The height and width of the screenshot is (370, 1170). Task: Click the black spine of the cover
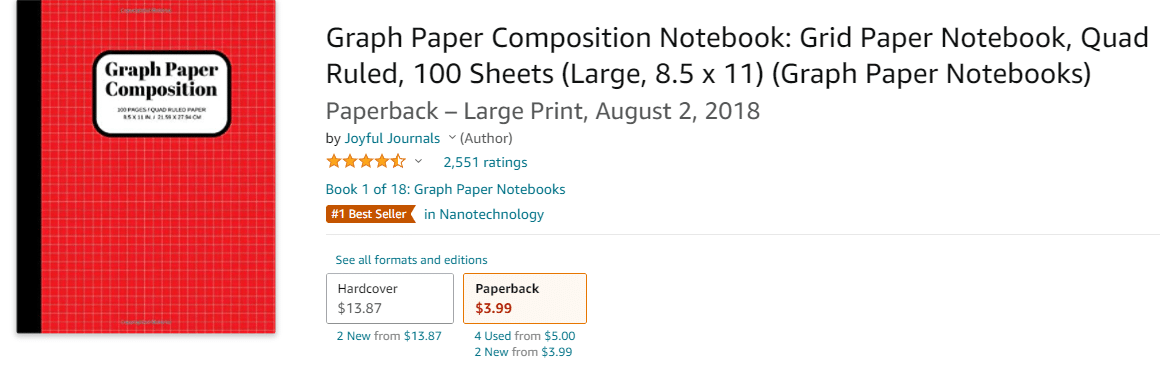coord(28,166)
